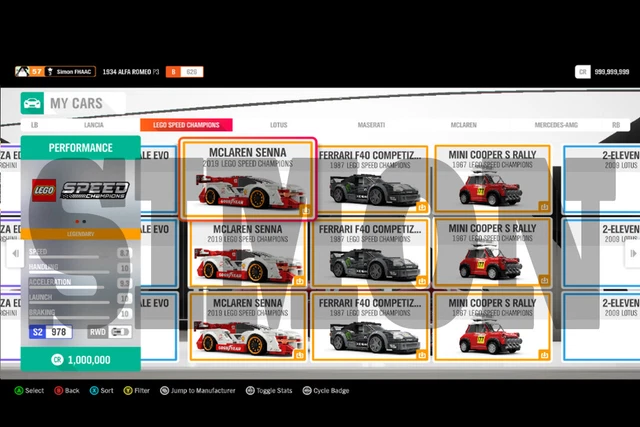
Task: Open the LANCIA manufacturer tab
Action: pos(94,125)
